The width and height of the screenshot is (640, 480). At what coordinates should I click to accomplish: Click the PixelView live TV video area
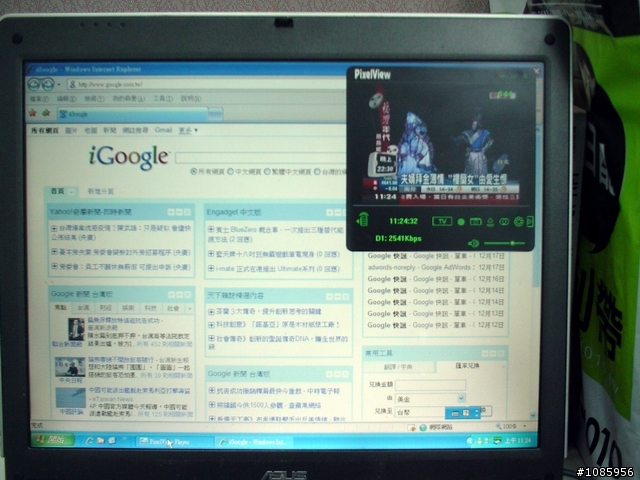click(x=441, y=143)
